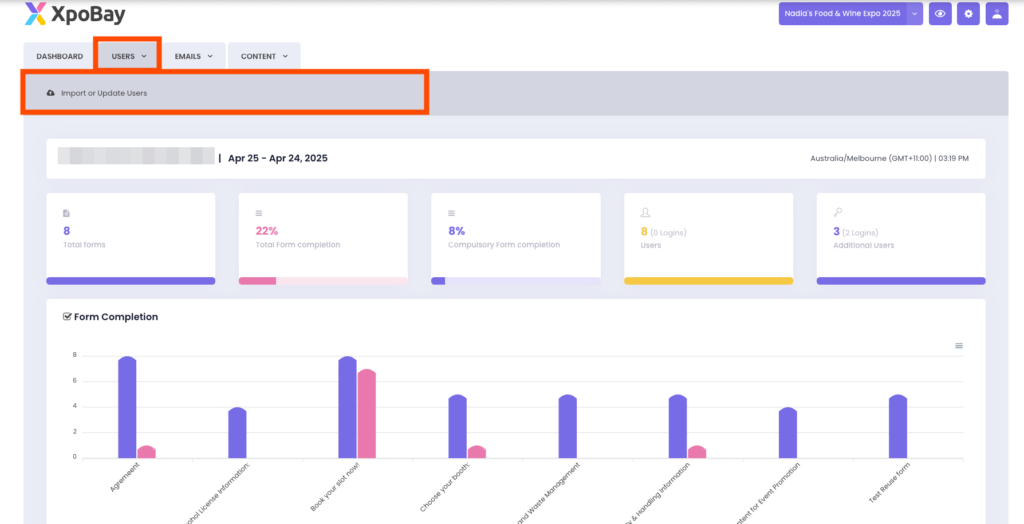Expand the event selector dropdown arrow

[914, 14]
